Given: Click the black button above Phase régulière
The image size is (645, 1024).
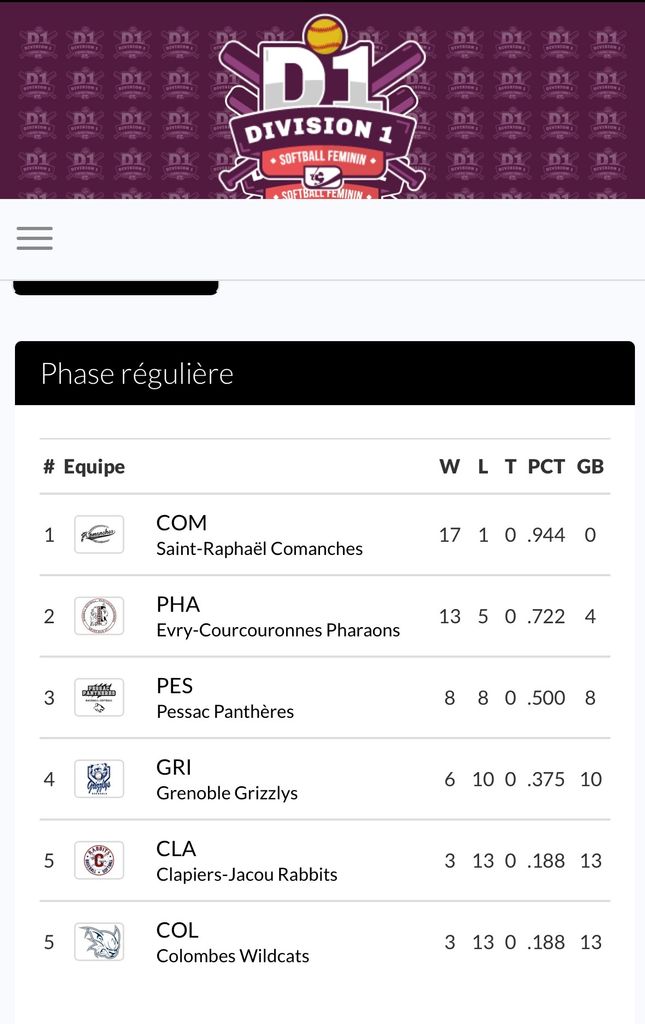Looking at the screenshot, I should pos(116,288).
